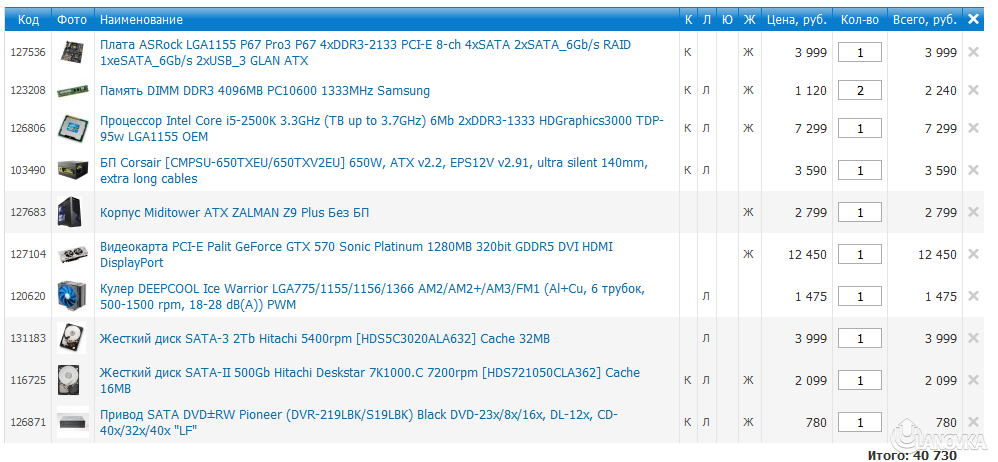Edit quantity field for Intel processor

pos(860,128)
